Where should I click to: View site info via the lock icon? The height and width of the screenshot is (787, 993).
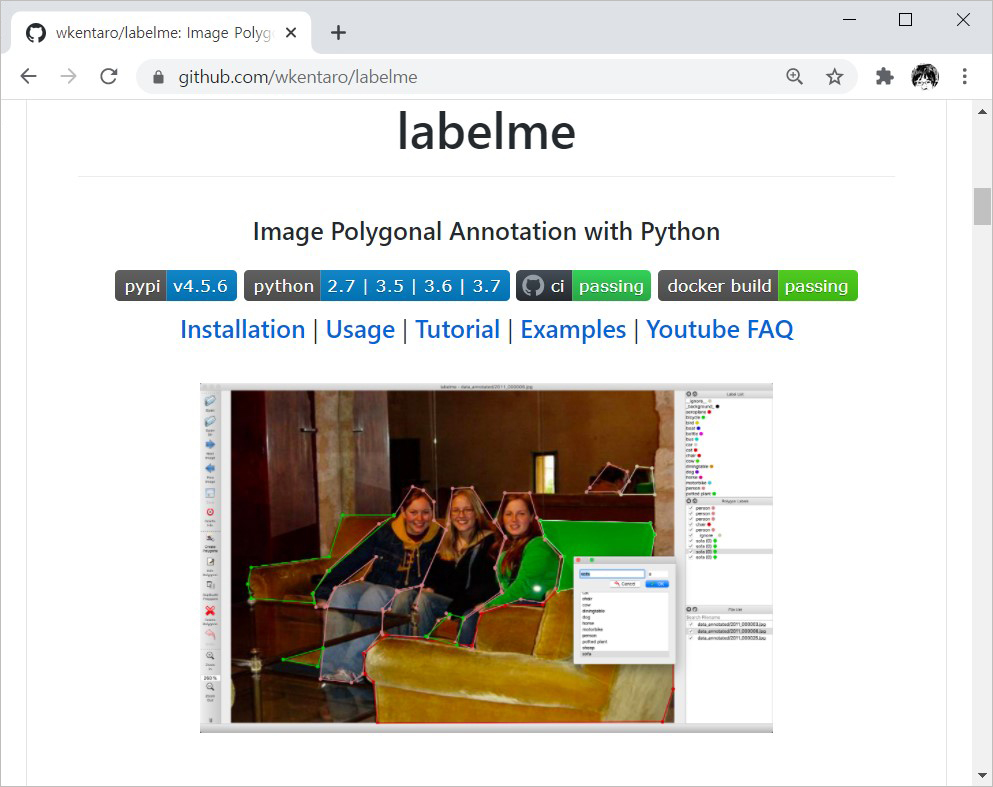point(158,77)
